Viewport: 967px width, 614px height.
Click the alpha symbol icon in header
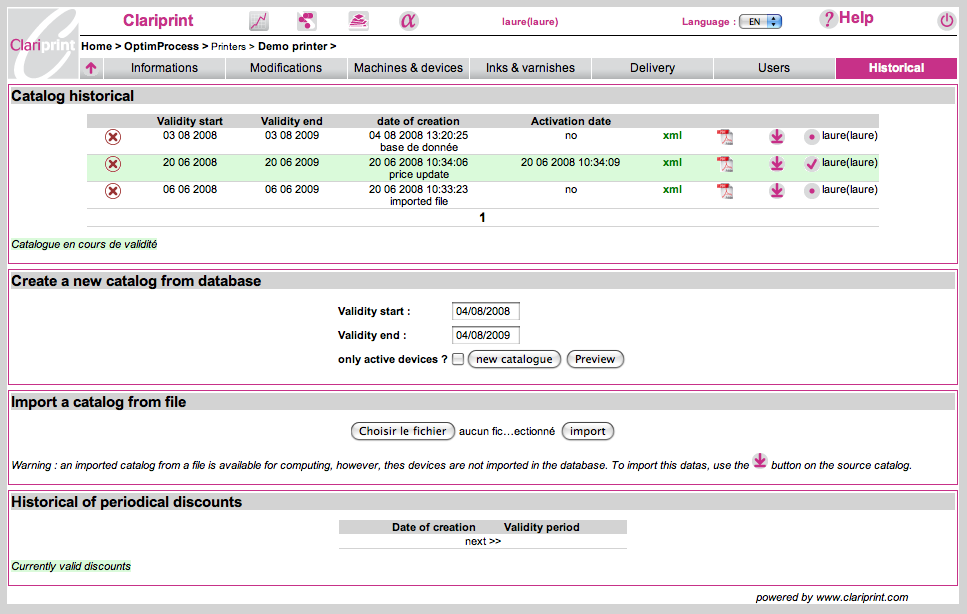tap(408, 21)
